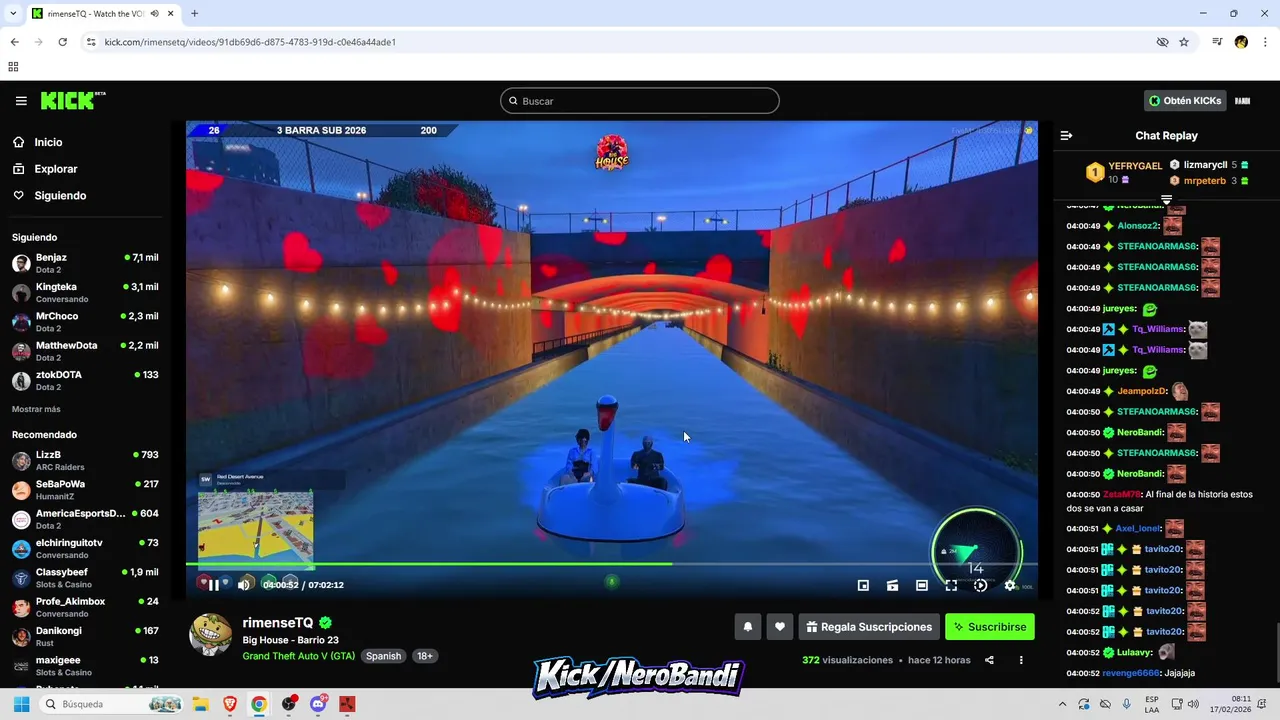1280x720 pixels.
Task: Open Grand Theft Auto V category
Action: pyautogui.click(x=299, y=656)
